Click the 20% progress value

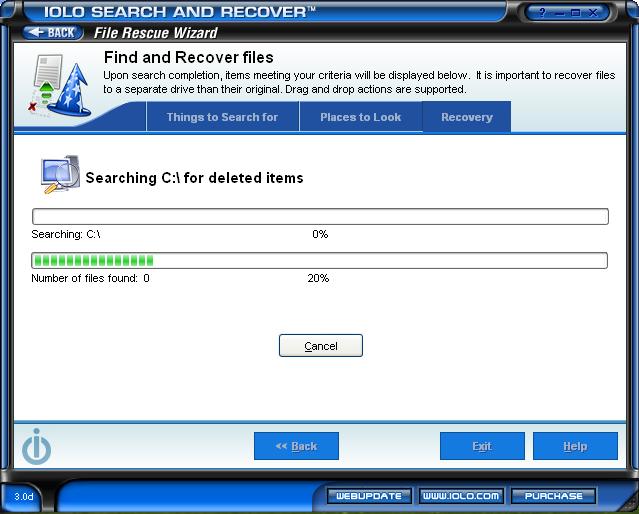[x=318, y=278]
